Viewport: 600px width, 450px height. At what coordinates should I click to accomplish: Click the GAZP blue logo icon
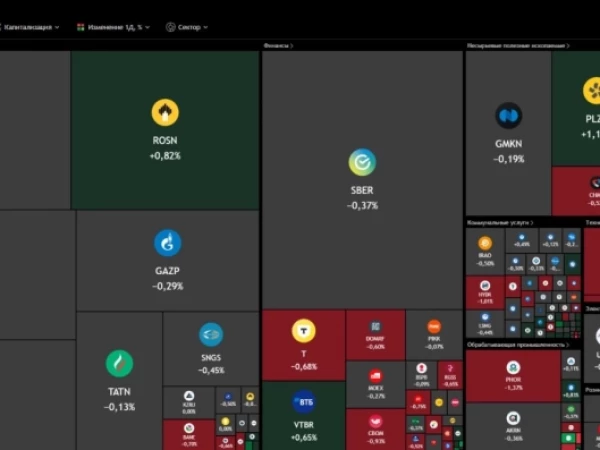(168, 243)
